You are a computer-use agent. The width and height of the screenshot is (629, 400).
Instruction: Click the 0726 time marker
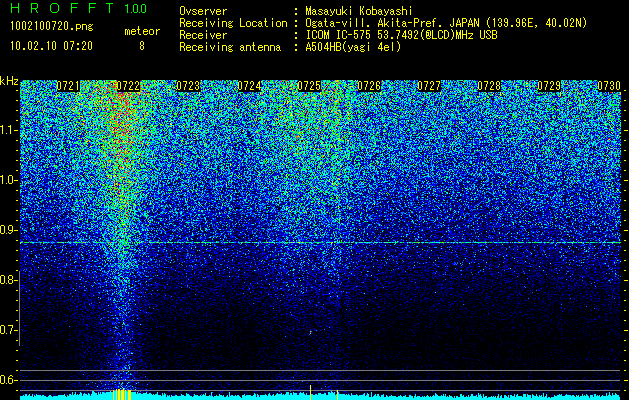pos(369,86)
